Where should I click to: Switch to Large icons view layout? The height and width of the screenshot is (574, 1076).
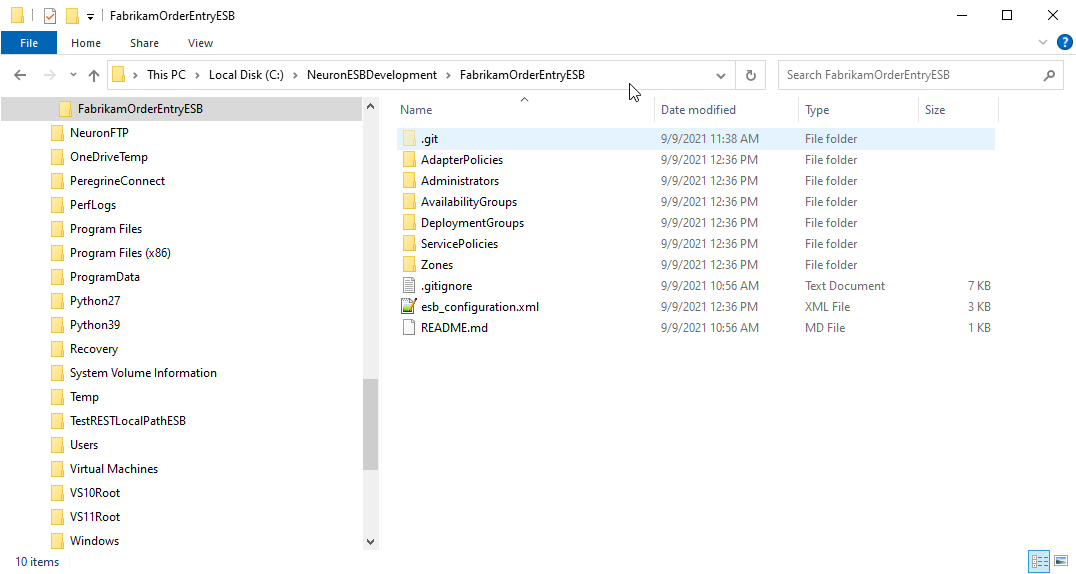1061,561
